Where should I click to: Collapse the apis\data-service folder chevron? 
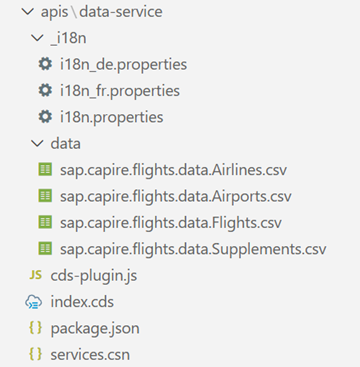27,12
